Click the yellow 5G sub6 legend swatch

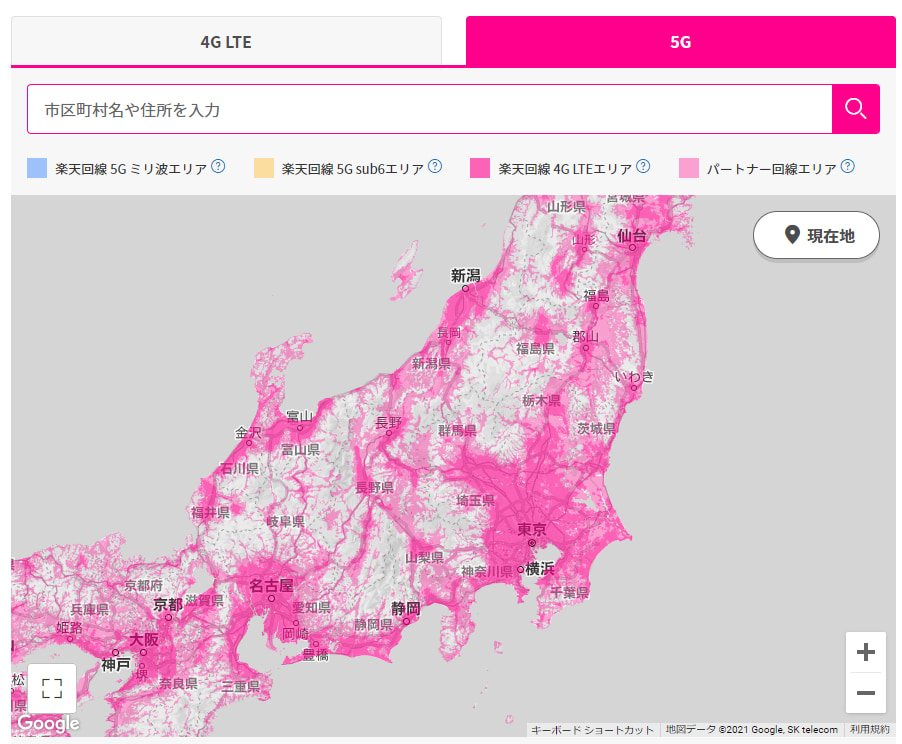(263, 168)
